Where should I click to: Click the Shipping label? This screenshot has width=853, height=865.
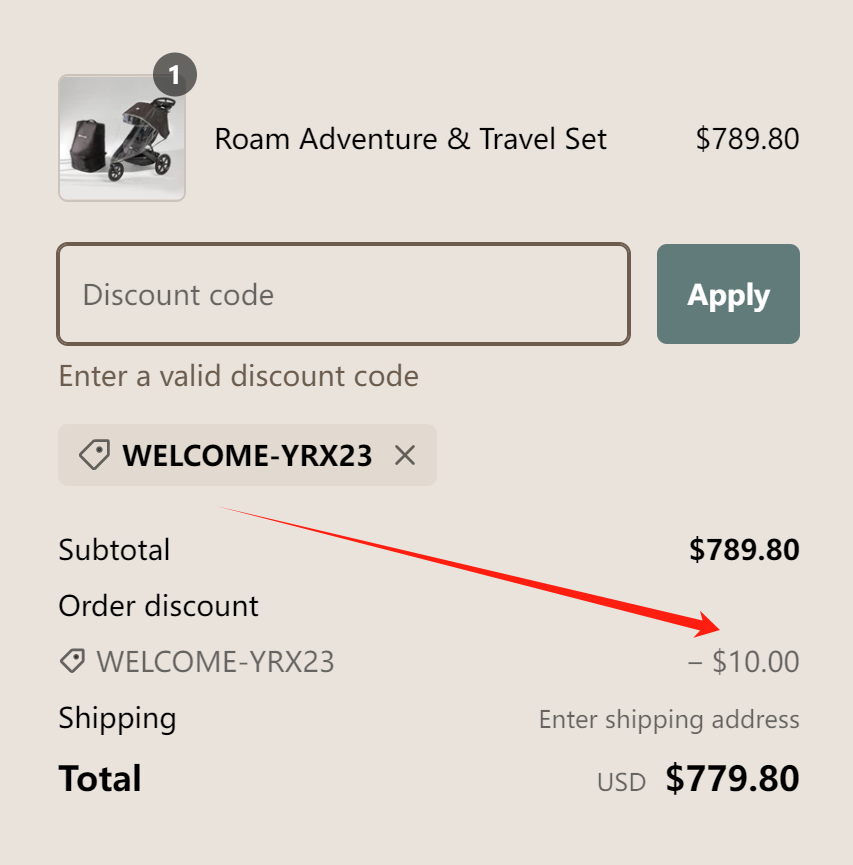point(117,718)
